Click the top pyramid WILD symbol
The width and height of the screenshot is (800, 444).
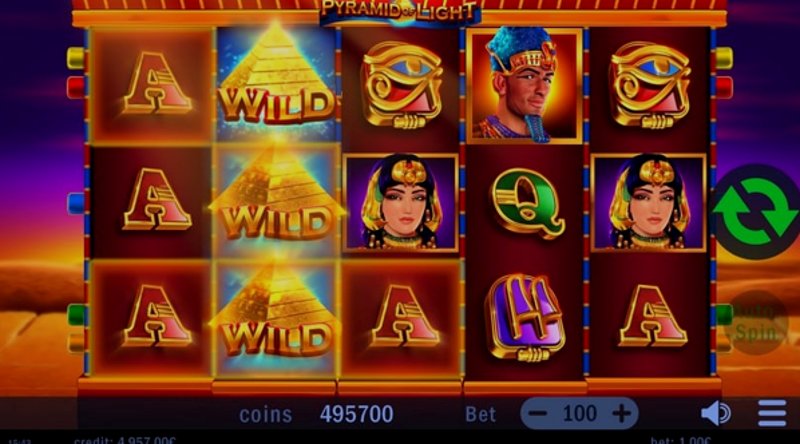pyautogui.click(x=276, y=82)
